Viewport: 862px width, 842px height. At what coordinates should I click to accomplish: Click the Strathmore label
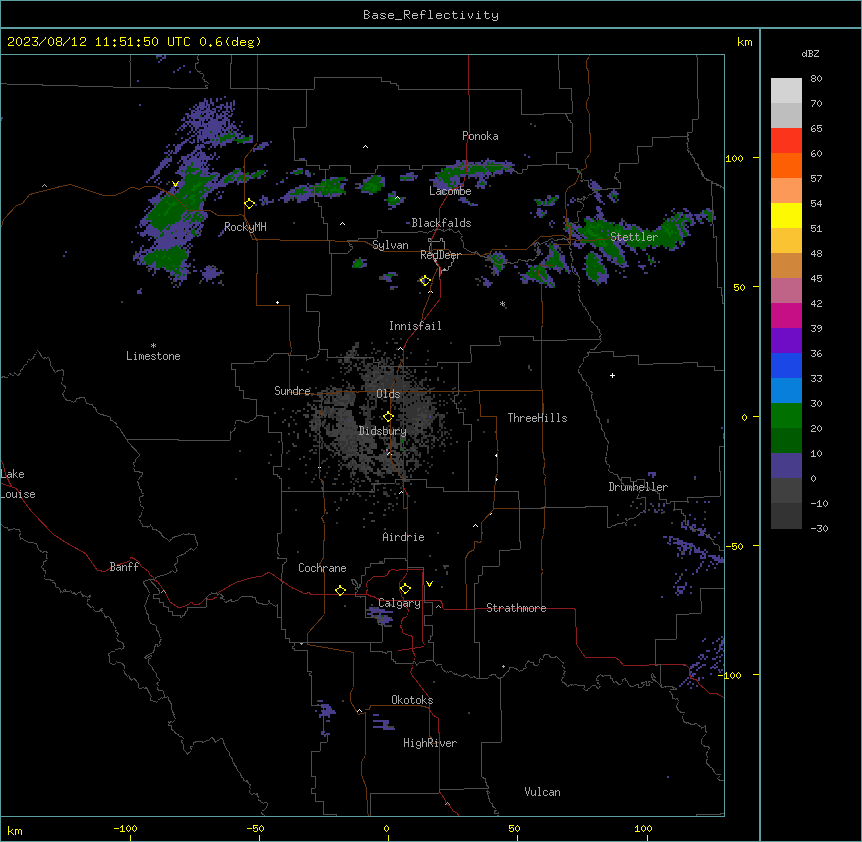point(516,608)
